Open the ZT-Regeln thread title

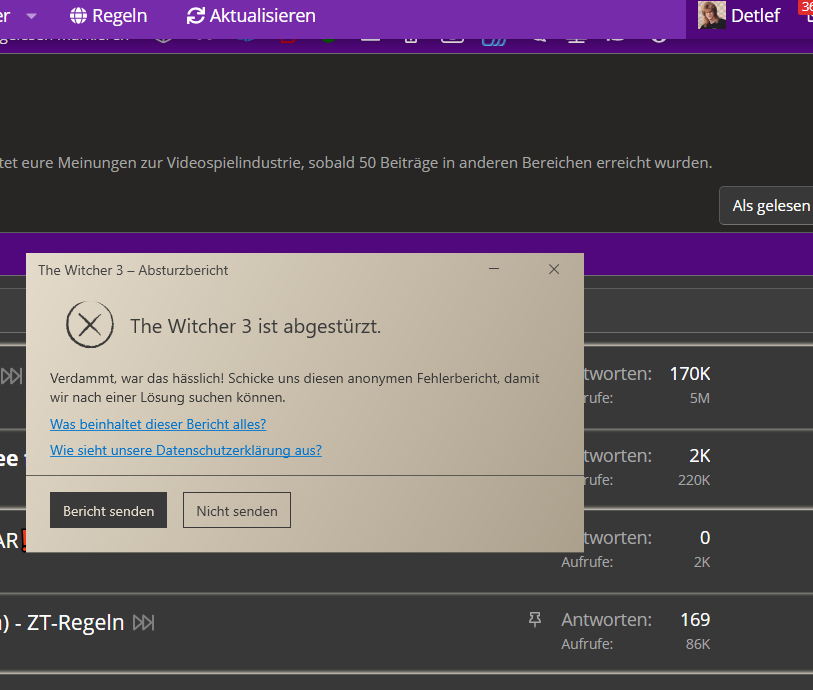click(x=75, y=623)
